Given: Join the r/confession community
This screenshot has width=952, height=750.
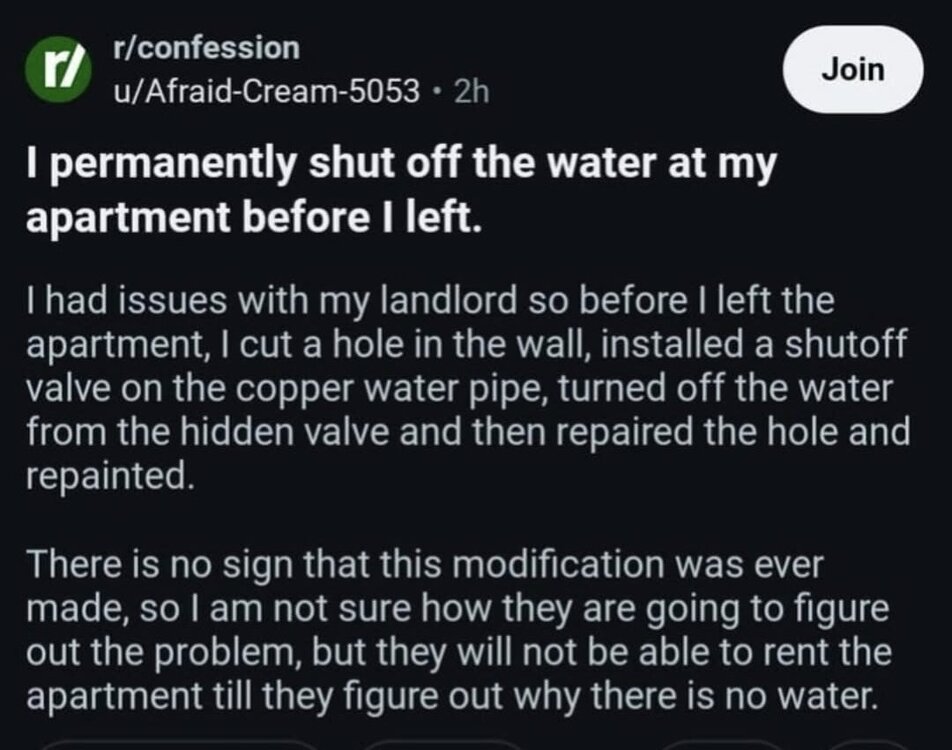Looking at the screenshot, I should 853,69.
